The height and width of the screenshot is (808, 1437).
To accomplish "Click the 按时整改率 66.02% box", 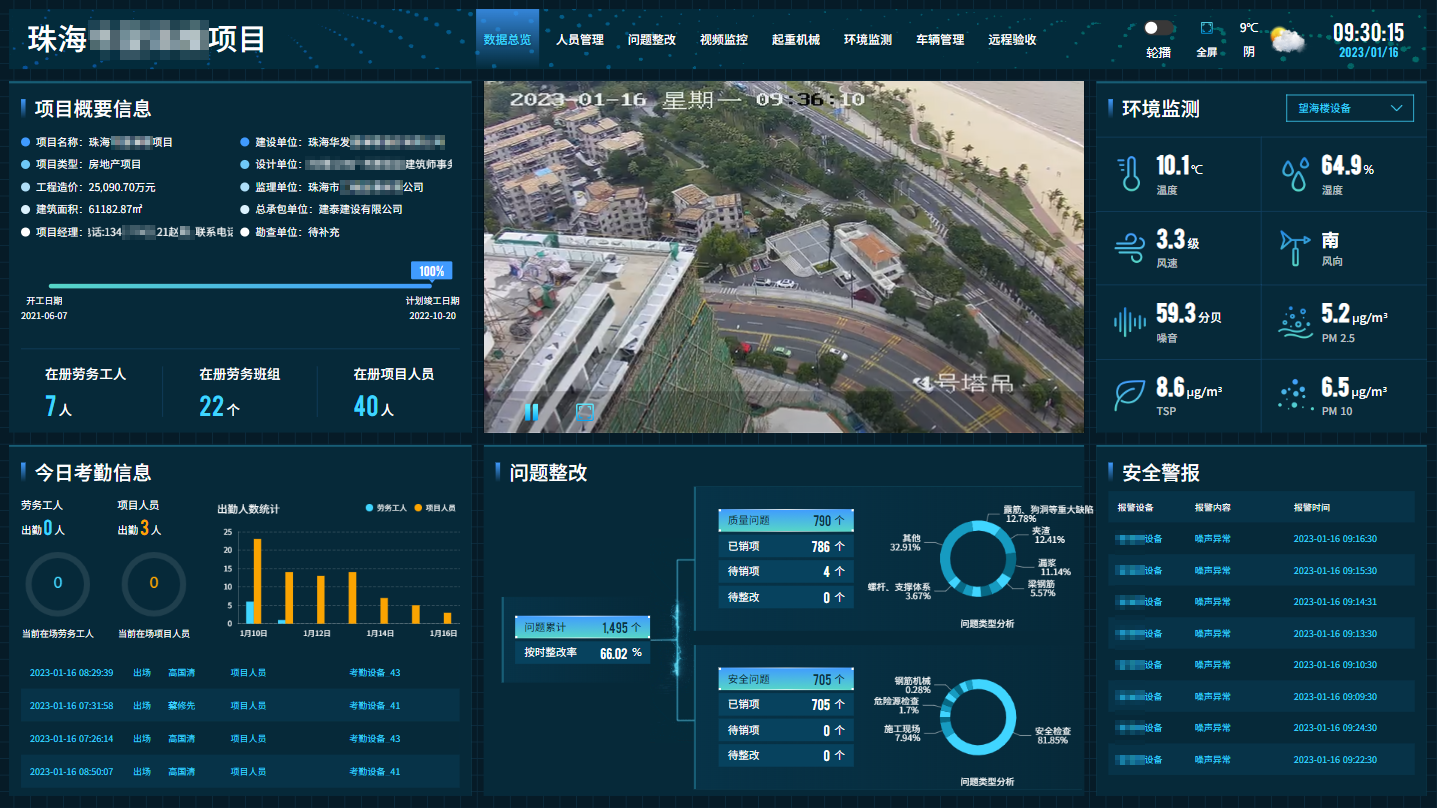I will click(582, 652).
